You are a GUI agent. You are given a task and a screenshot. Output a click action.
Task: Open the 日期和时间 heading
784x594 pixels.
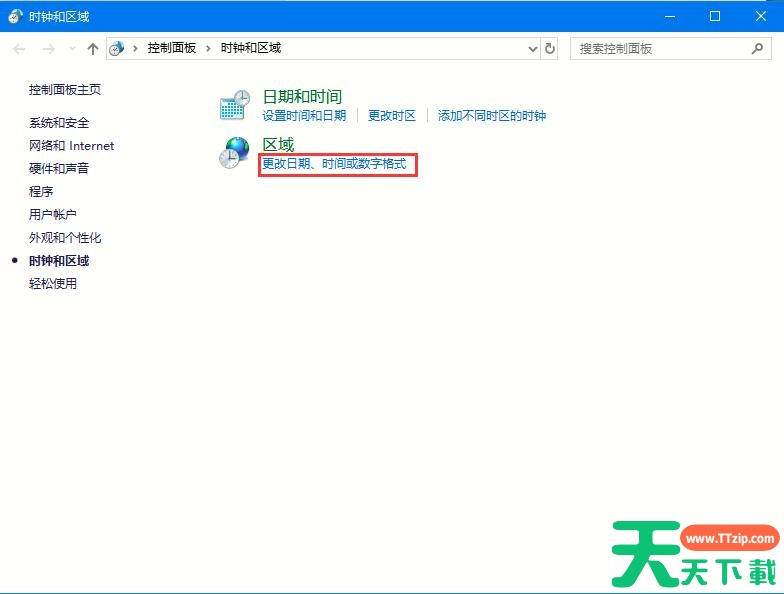coord(302,96)
